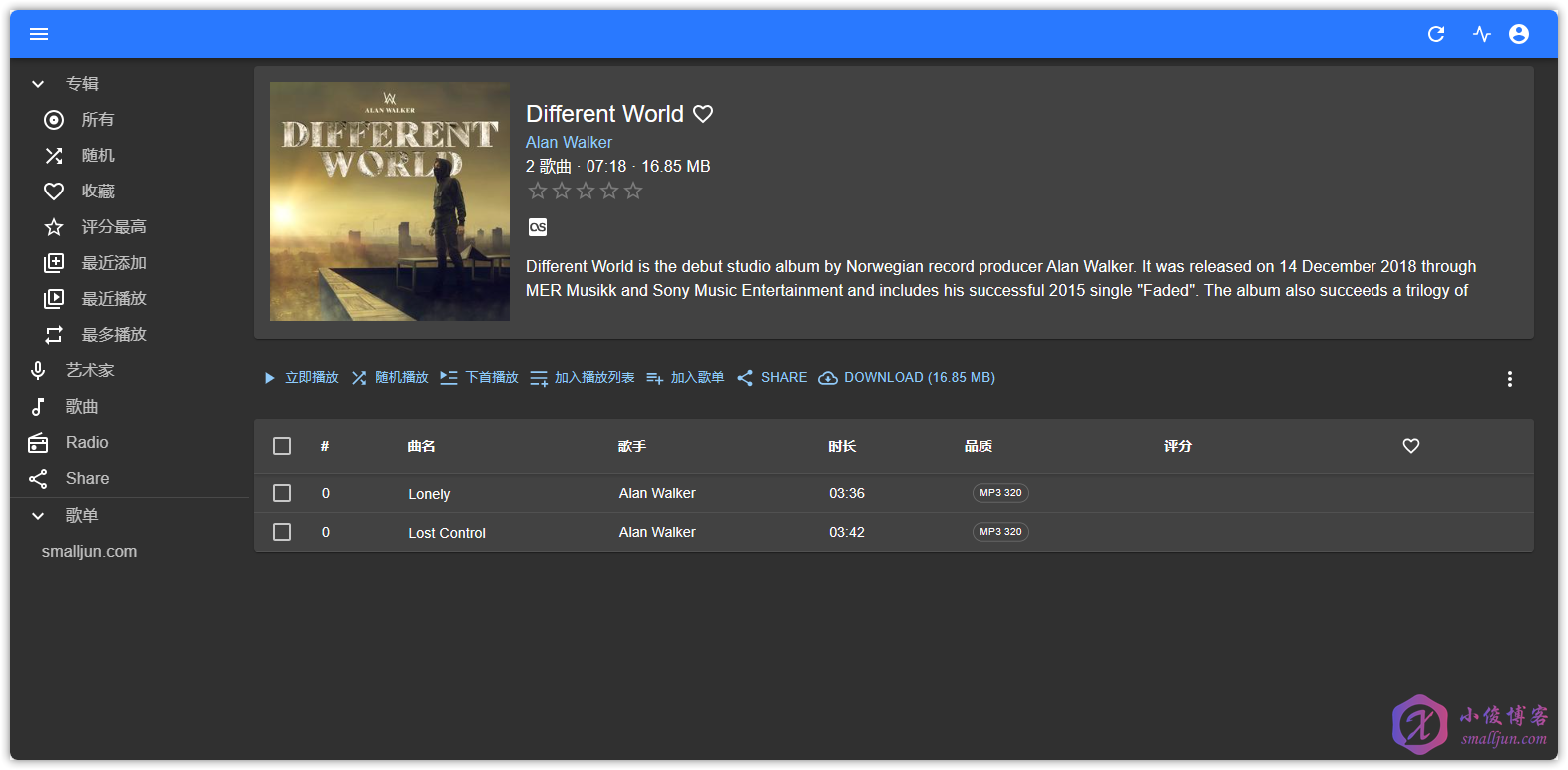Rate album four stars
This screenshot has width=1568, height=770.
609,191
